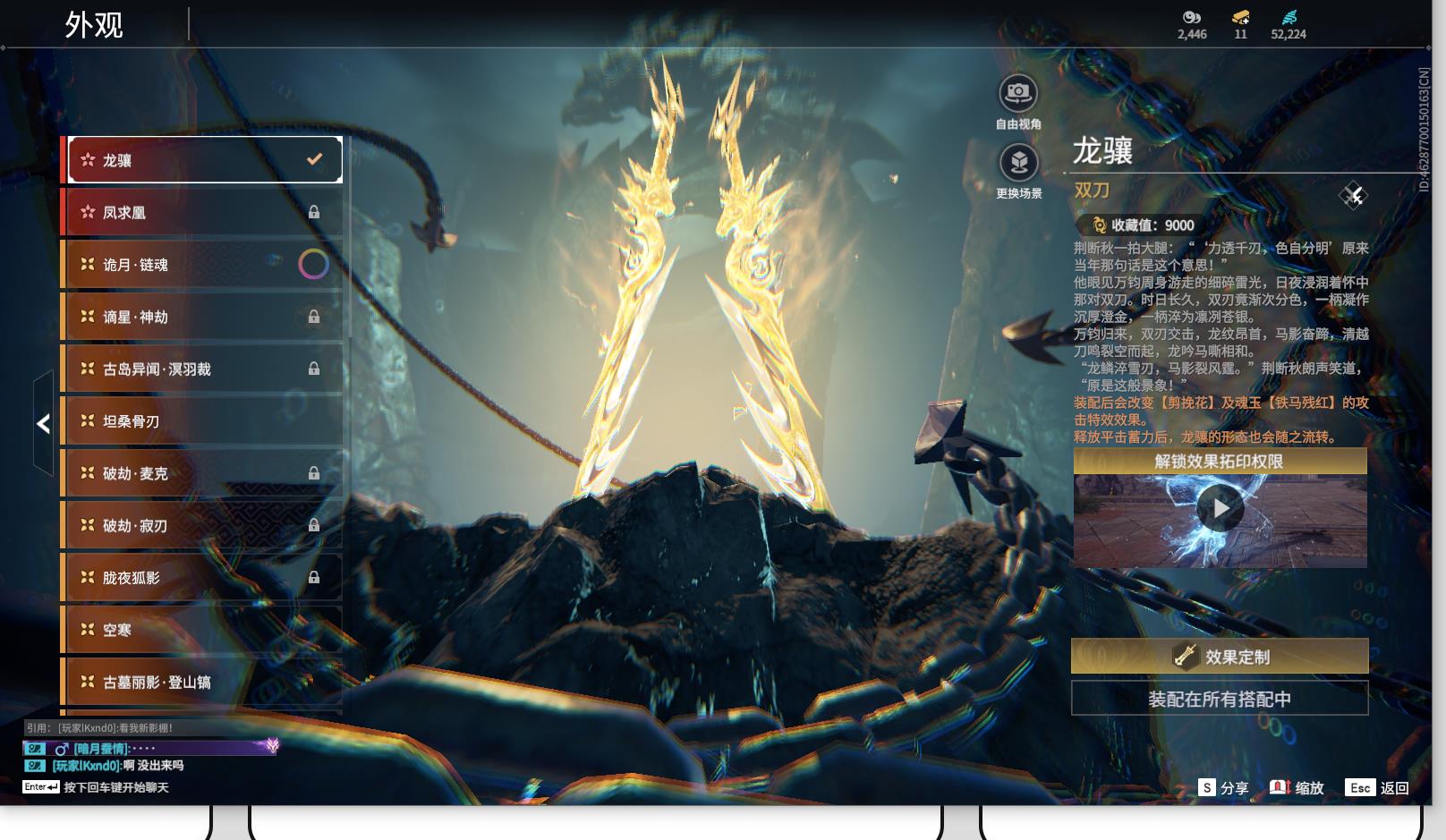The image size is (1446, 840).
Task: Click the collection value coin icon
Action: [1099, 225]
